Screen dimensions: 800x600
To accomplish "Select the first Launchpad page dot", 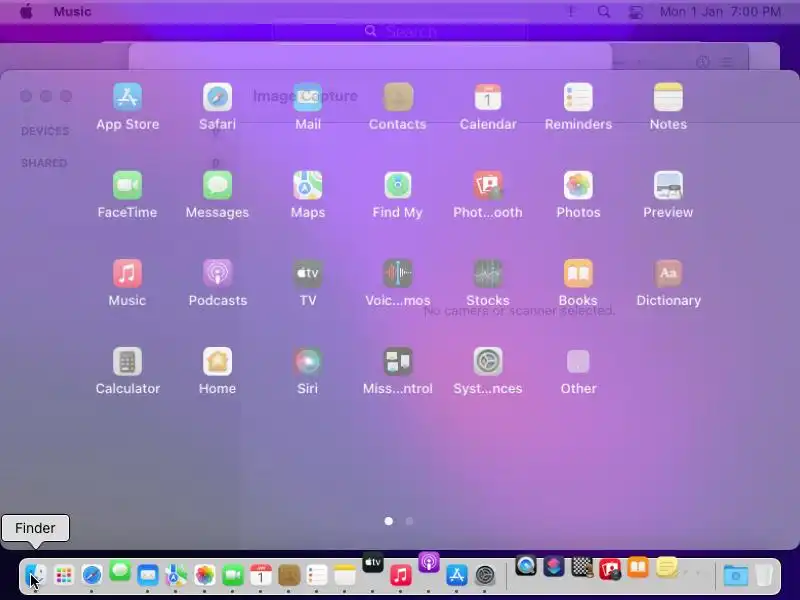I will [x=389, y=521].
